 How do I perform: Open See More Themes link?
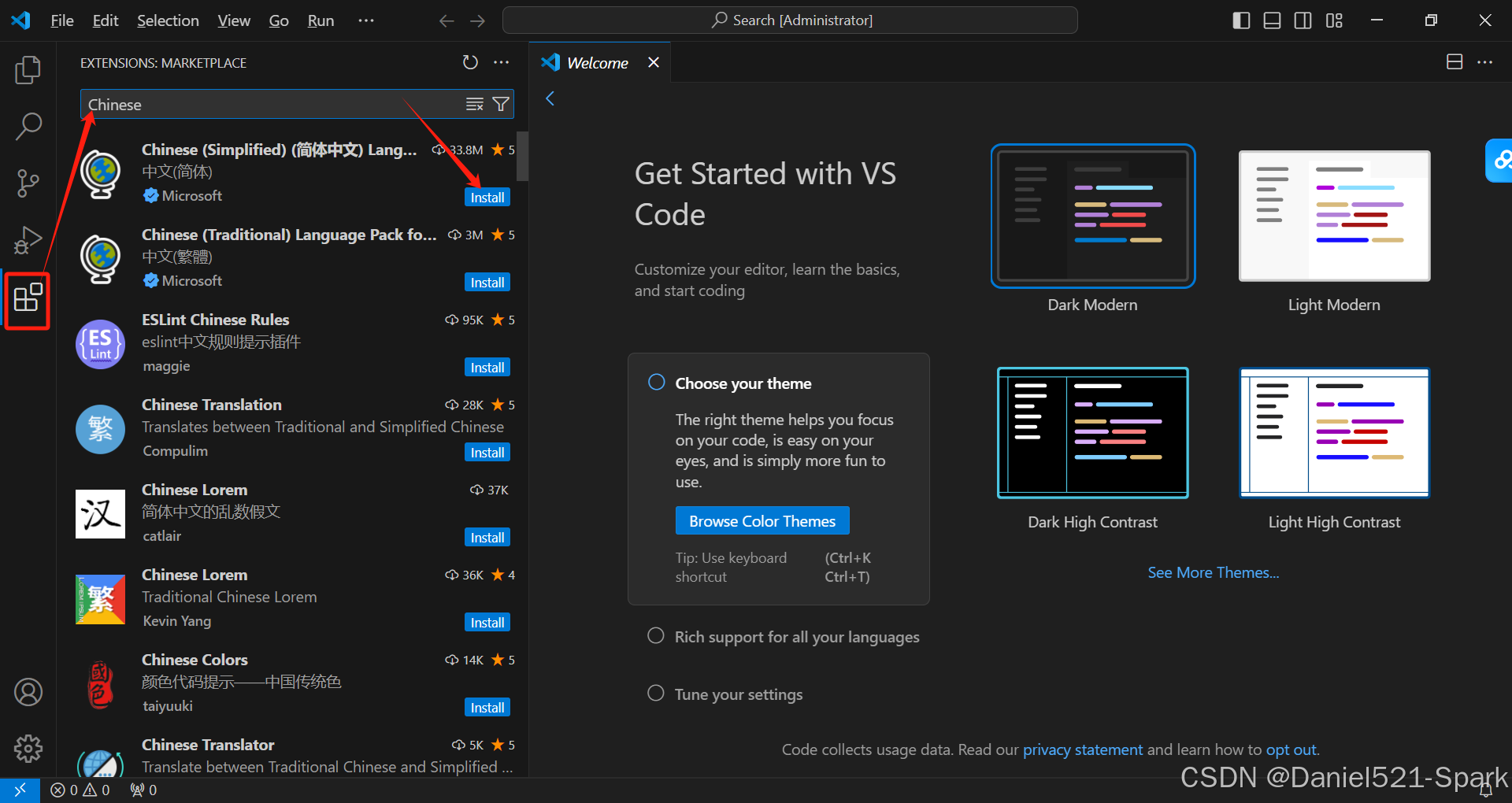click(x=1214, y=572)
